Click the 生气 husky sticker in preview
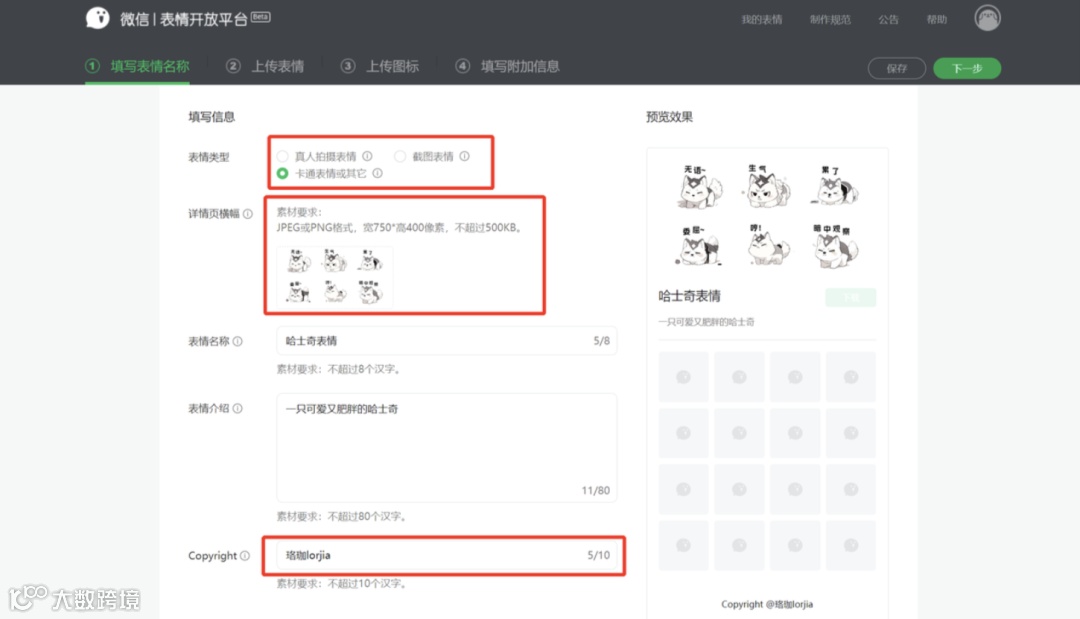The width and height of the screenshot is (1080, 619). [765, 186]
